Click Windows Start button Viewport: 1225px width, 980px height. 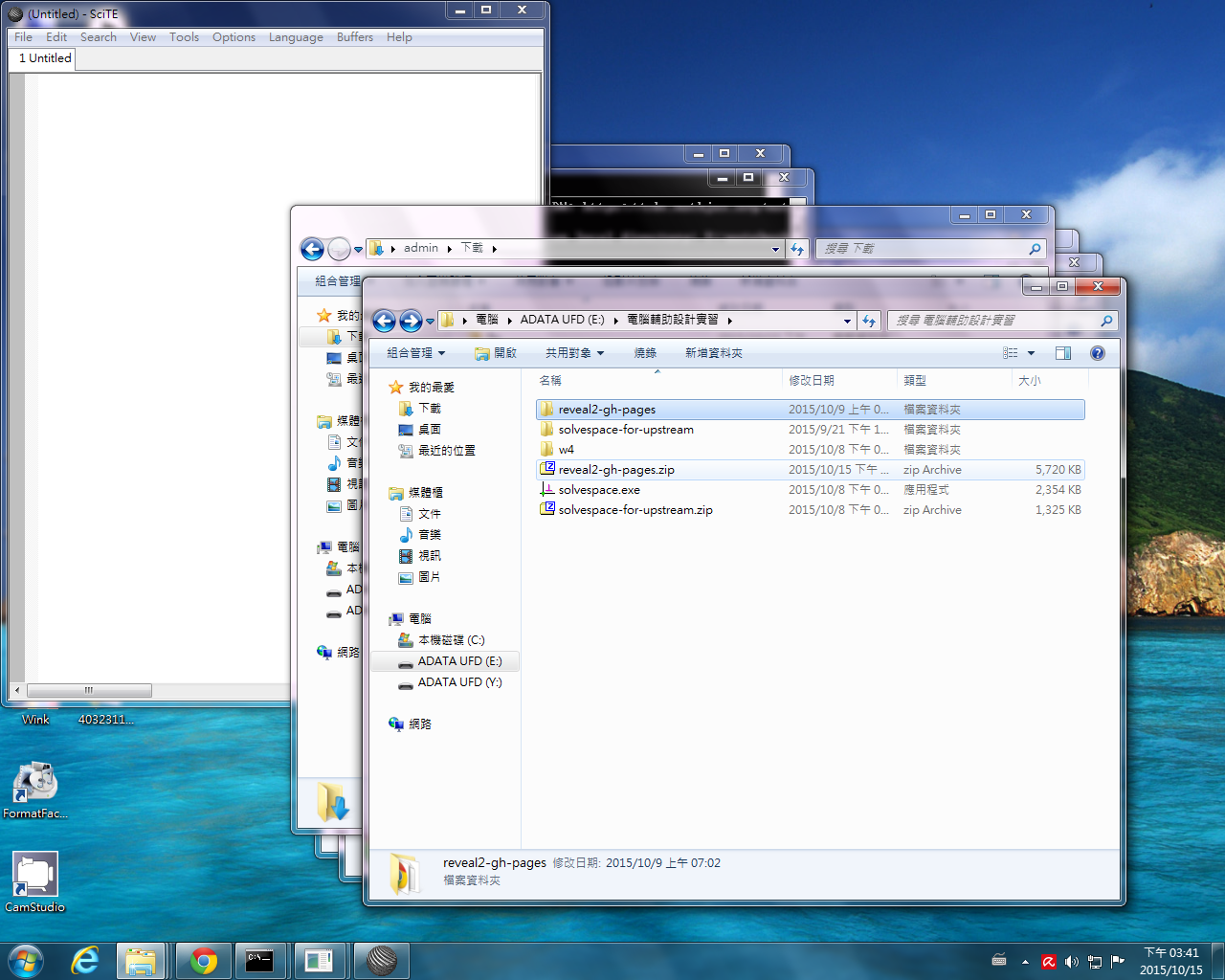pos(25,961)
